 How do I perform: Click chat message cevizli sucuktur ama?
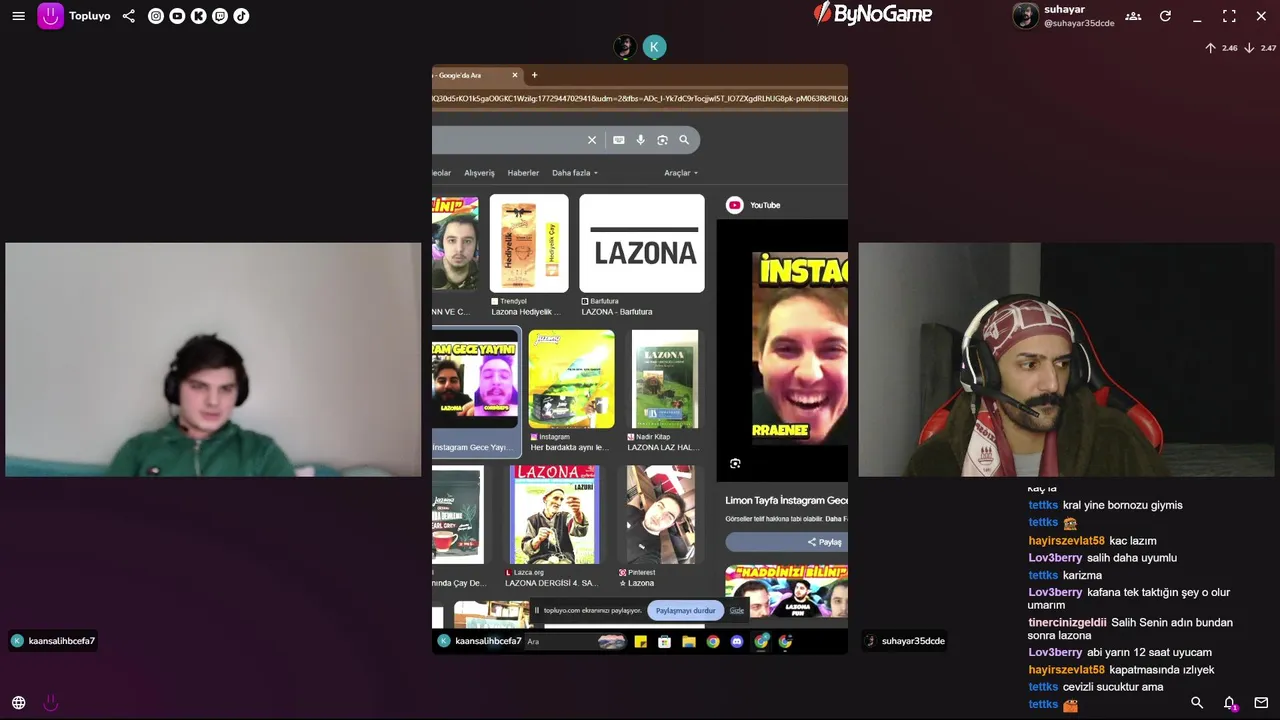pyautogui.click(x=1113, y=687)
